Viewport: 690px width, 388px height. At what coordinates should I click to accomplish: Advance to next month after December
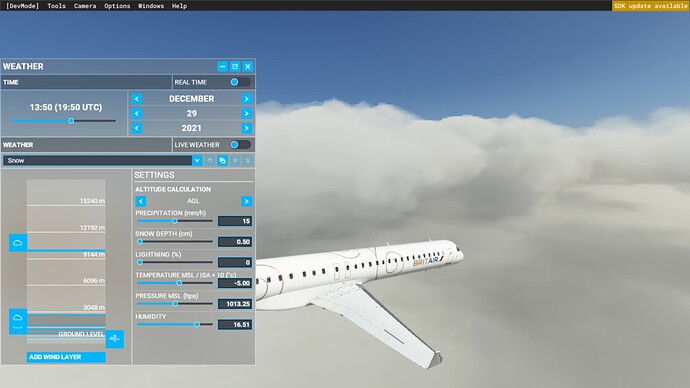pyautogui.click(x=246, y=99)
